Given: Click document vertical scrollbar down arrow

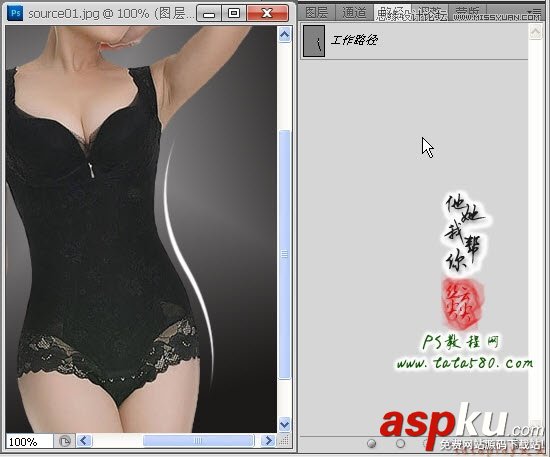Looking at the screenshot, I should tap(284, 425).
